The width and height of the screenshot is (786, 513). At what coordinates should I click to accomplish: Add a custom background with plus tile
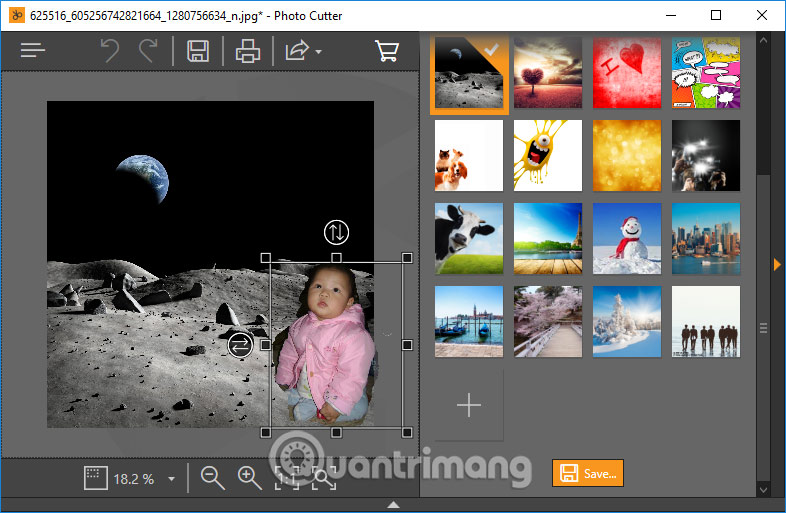(469, 405)
